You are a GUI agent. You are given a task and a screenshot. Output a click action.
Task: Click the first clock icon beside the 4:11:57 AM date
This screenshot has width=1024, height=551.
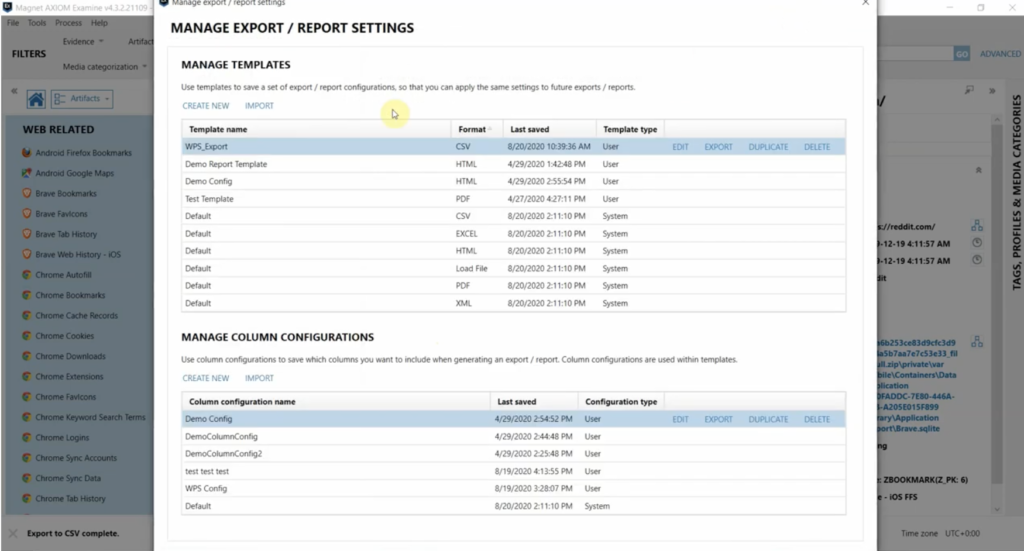point(977,243)
